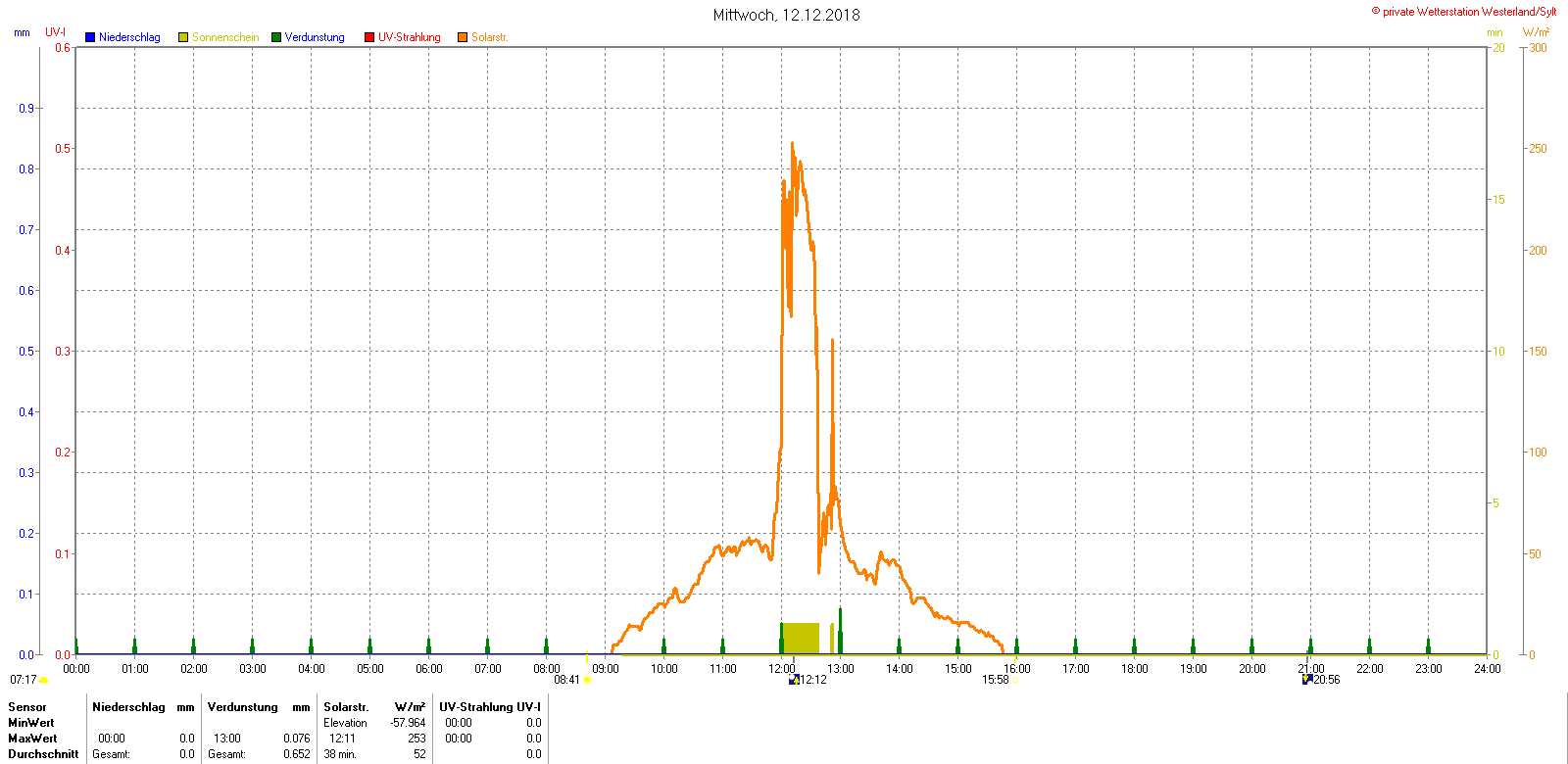Click the 09:00 label on the time axis
The height and width of the screenshot is (764, 1568).
606,669
